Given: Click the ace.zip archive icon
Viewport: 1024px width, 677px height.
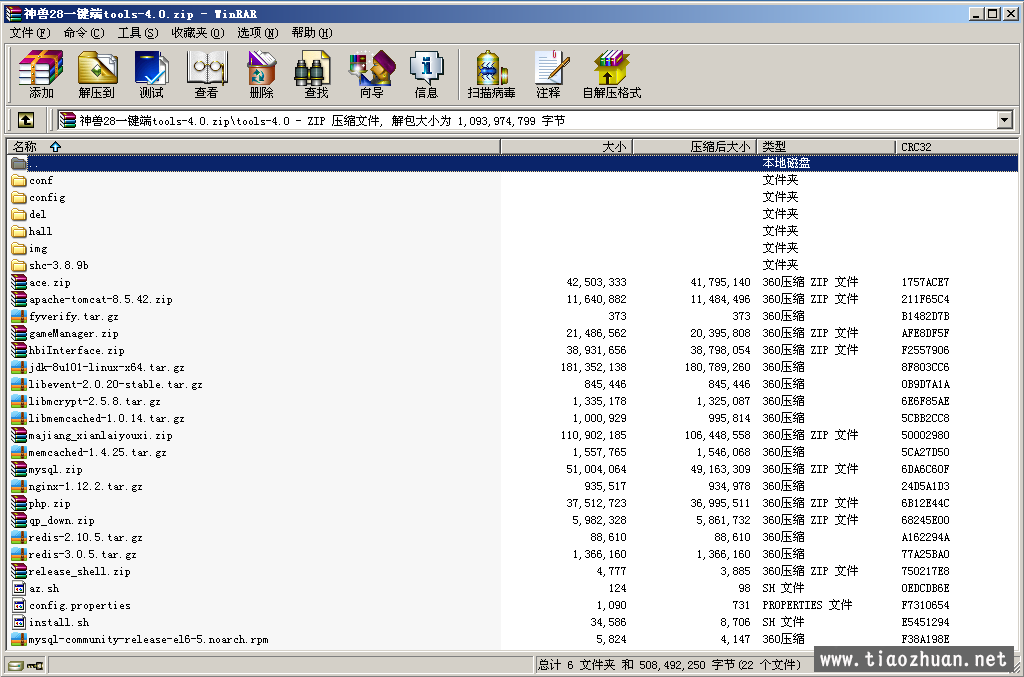Looking at the screenshot, I should pyautogui.click(x=19, y=282).
